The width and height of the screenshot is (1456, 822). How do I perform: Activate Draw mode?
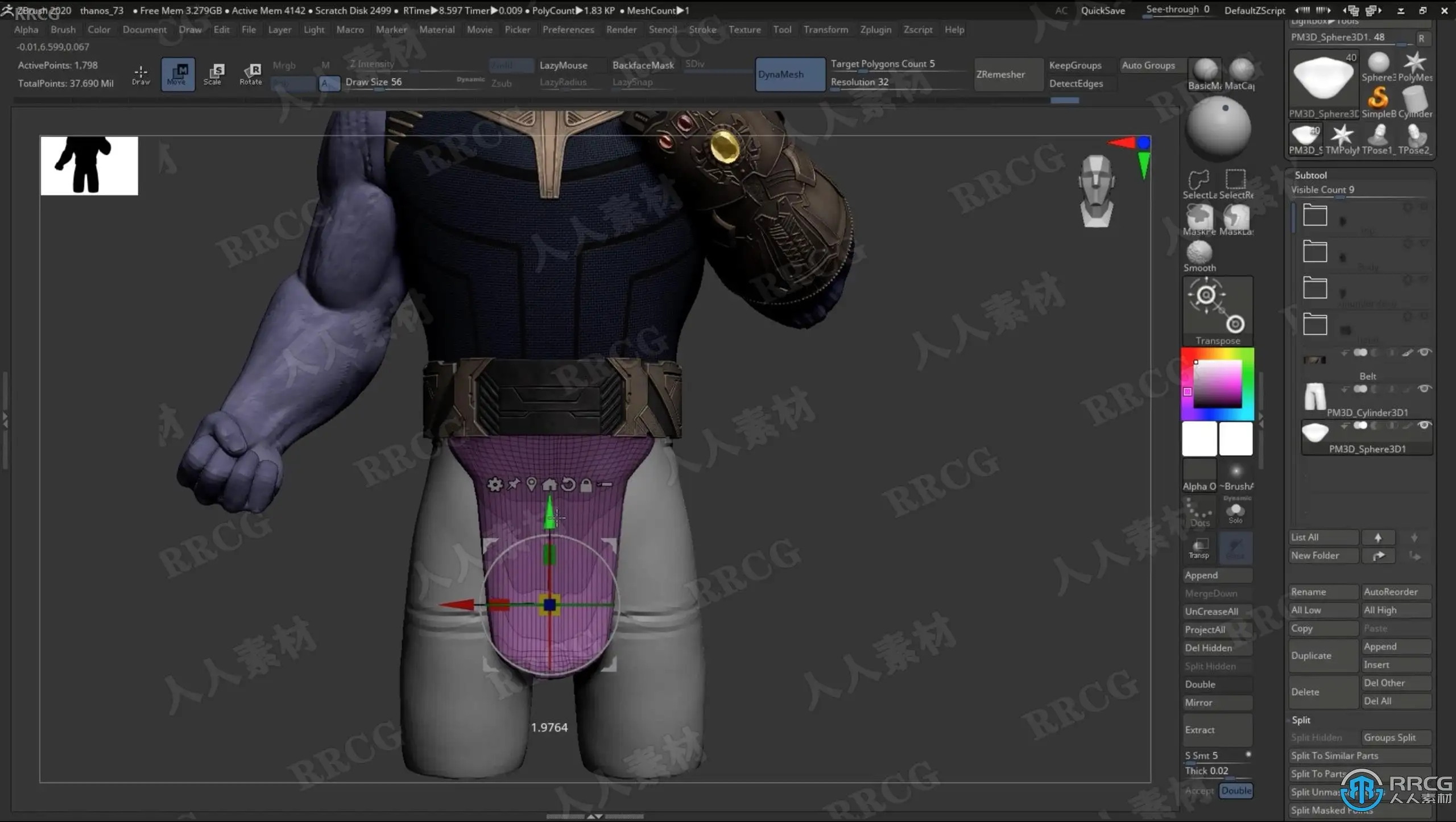140,74
